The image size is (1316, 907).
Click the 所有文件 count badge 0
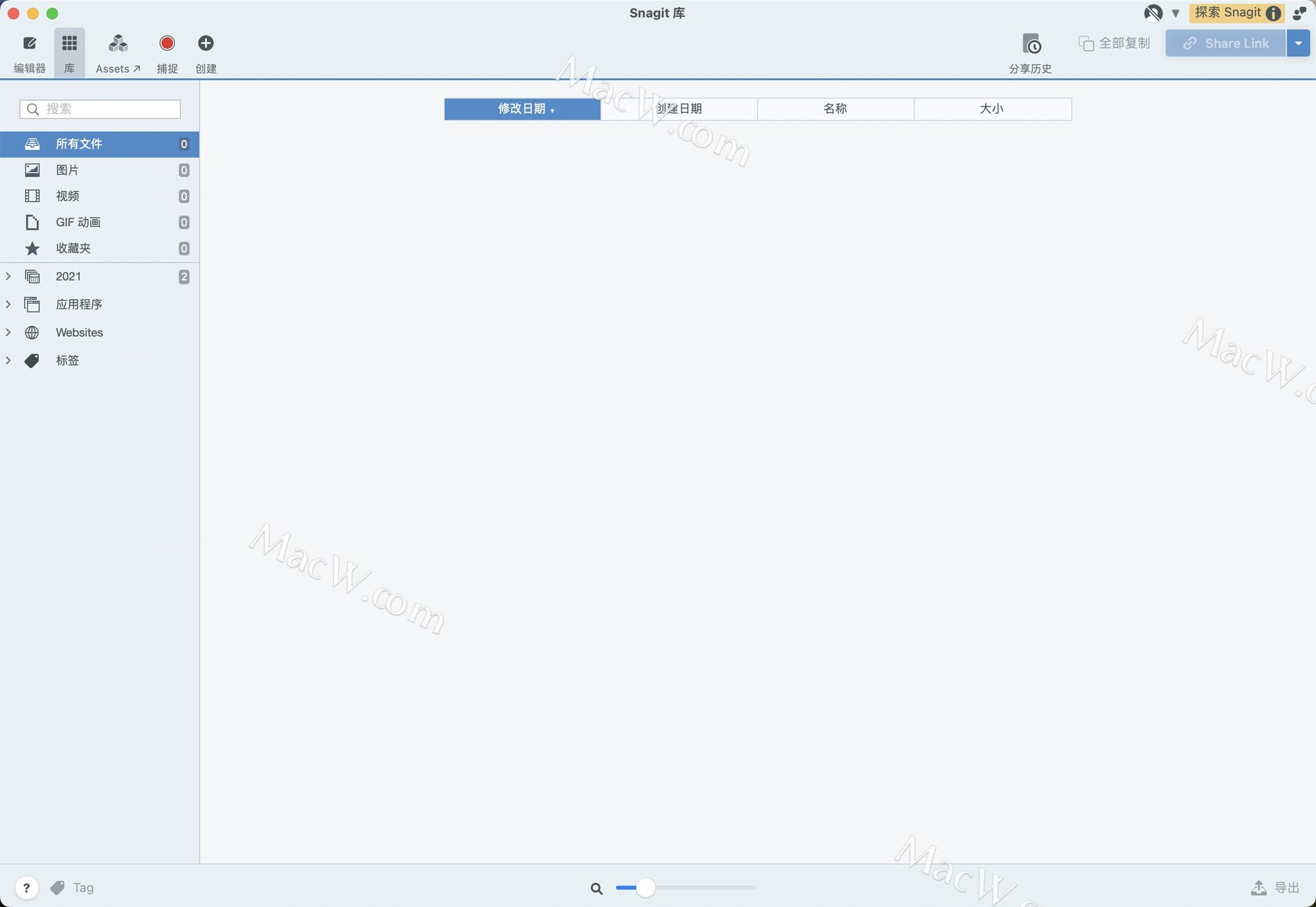(184, 144)
